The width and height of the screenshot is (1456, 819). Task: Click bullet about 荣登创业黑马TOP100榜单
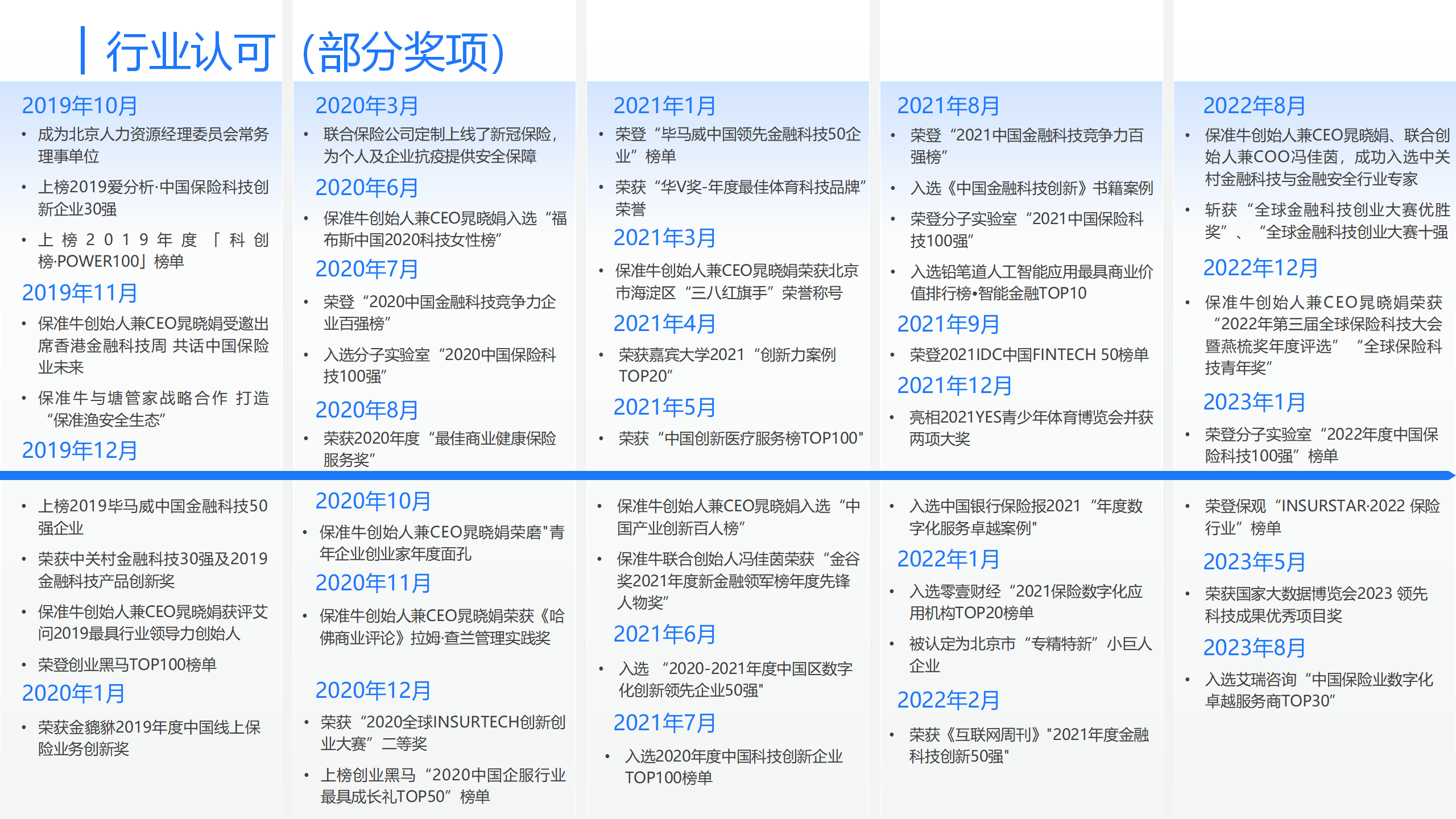click(x=127, y=664)
